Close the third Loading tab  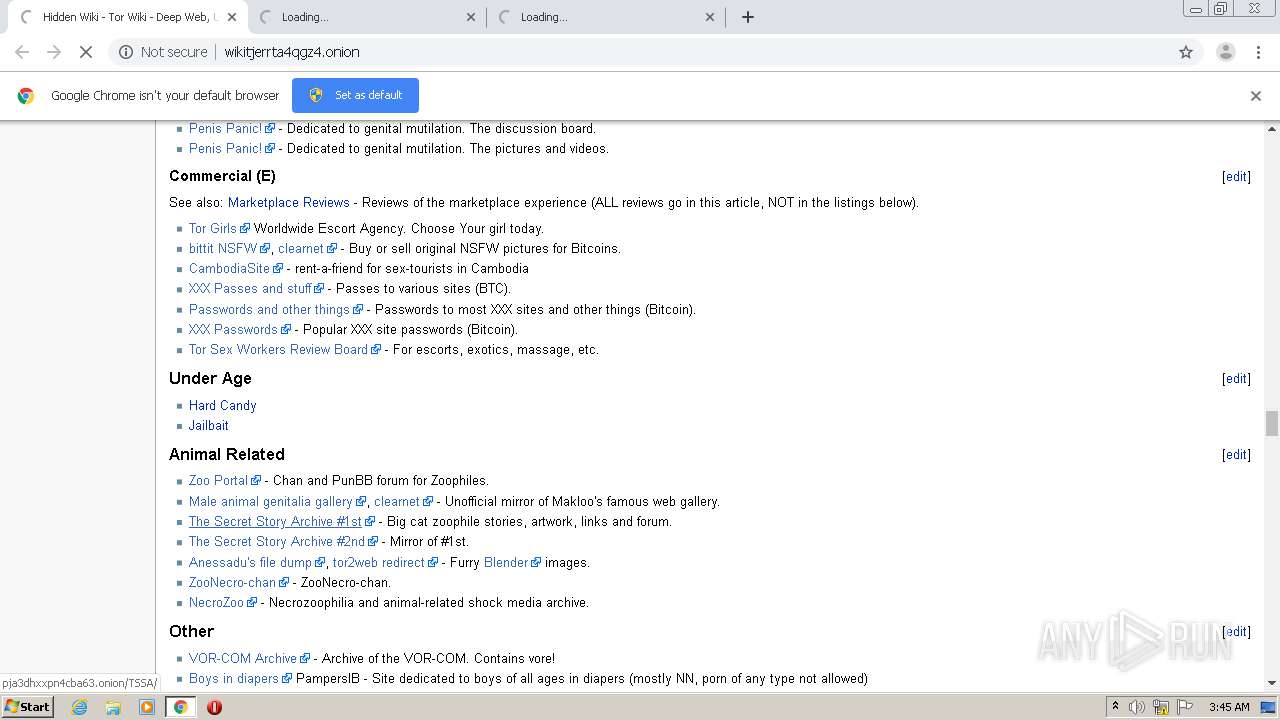coord(710,17)
